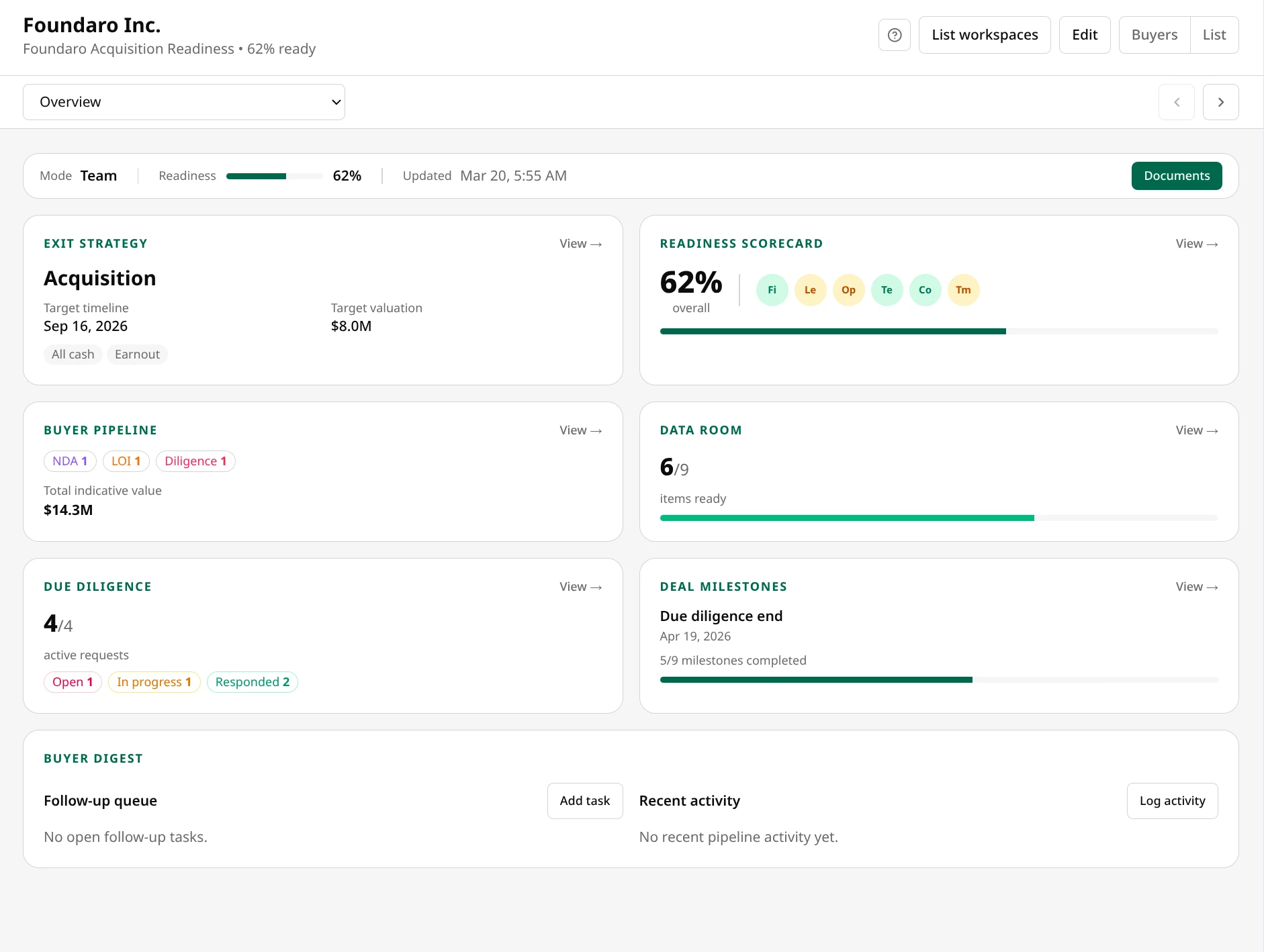The height and width of the screenshot is (952, 1264).
Task: Click the Te scorecard badge
Action: (x=887, y=289)
